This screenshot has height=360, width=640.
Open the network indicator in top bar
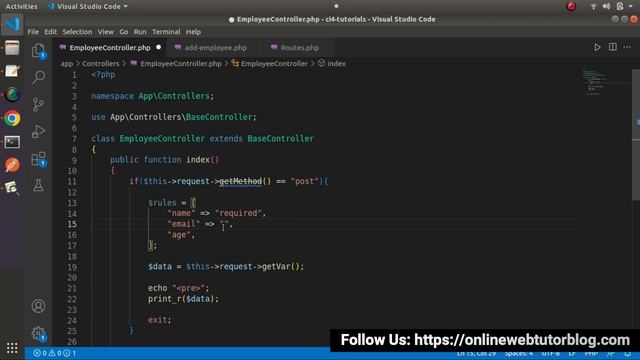tap(593, 6)
